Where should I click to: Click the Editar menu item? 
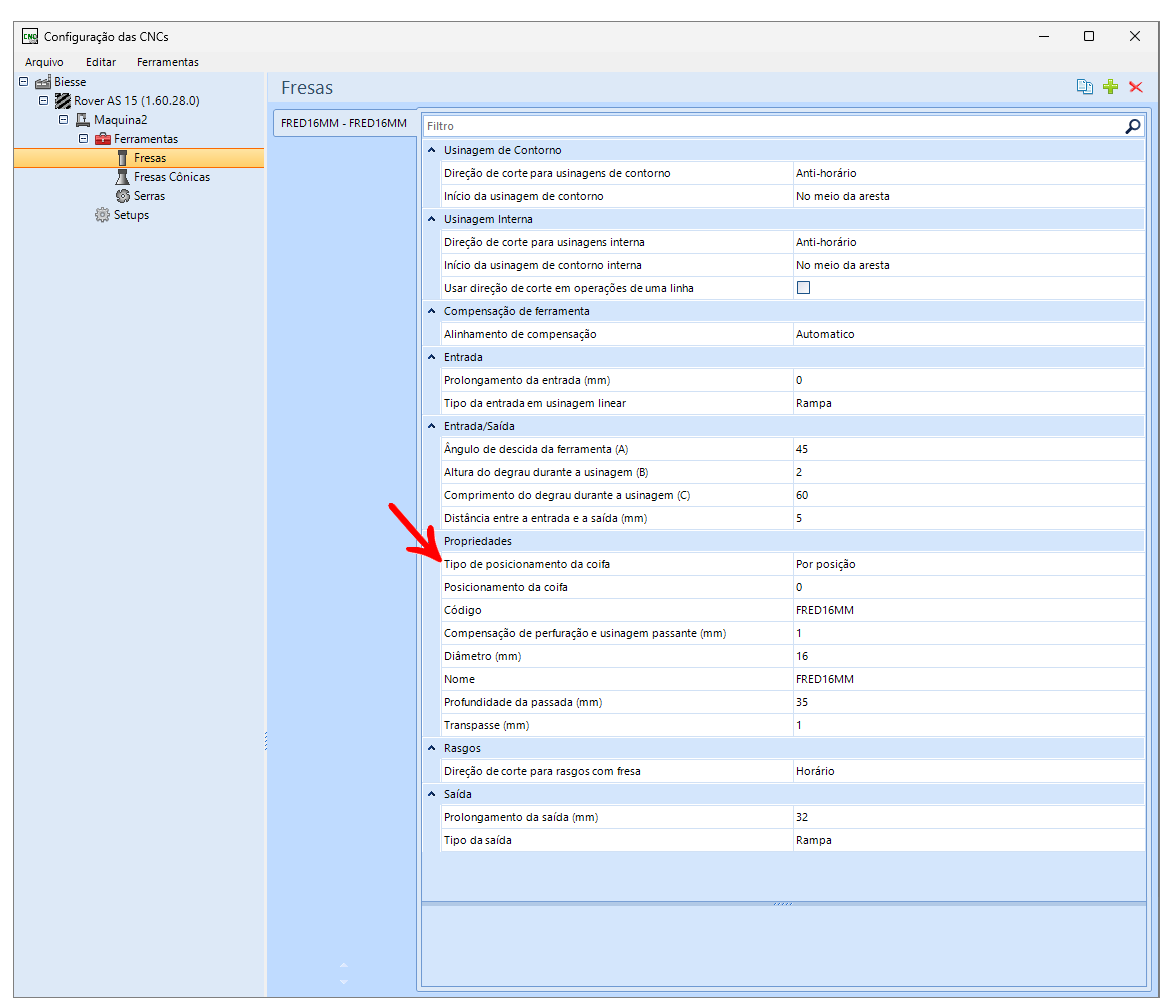coord(101,62)
